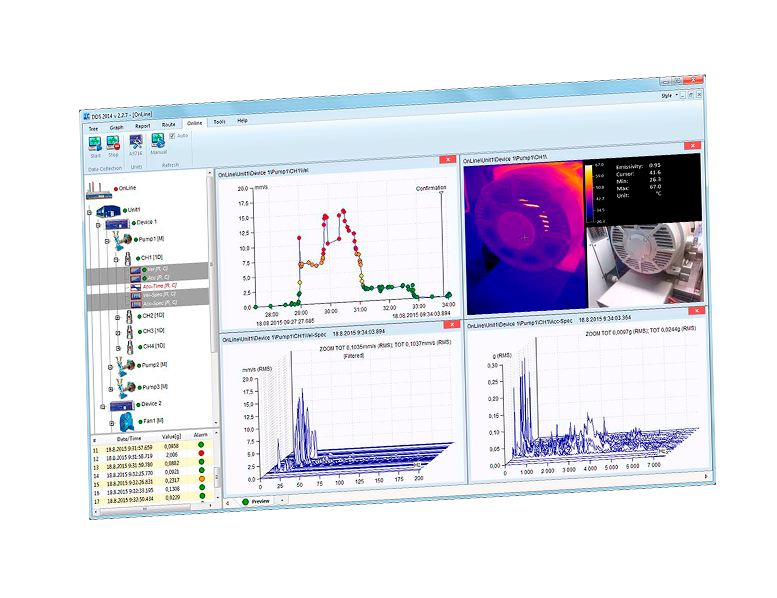Viewport: 777px width, 598px height.
Task: Collapse the Pump1 tree node
Action: pos(108,242)
